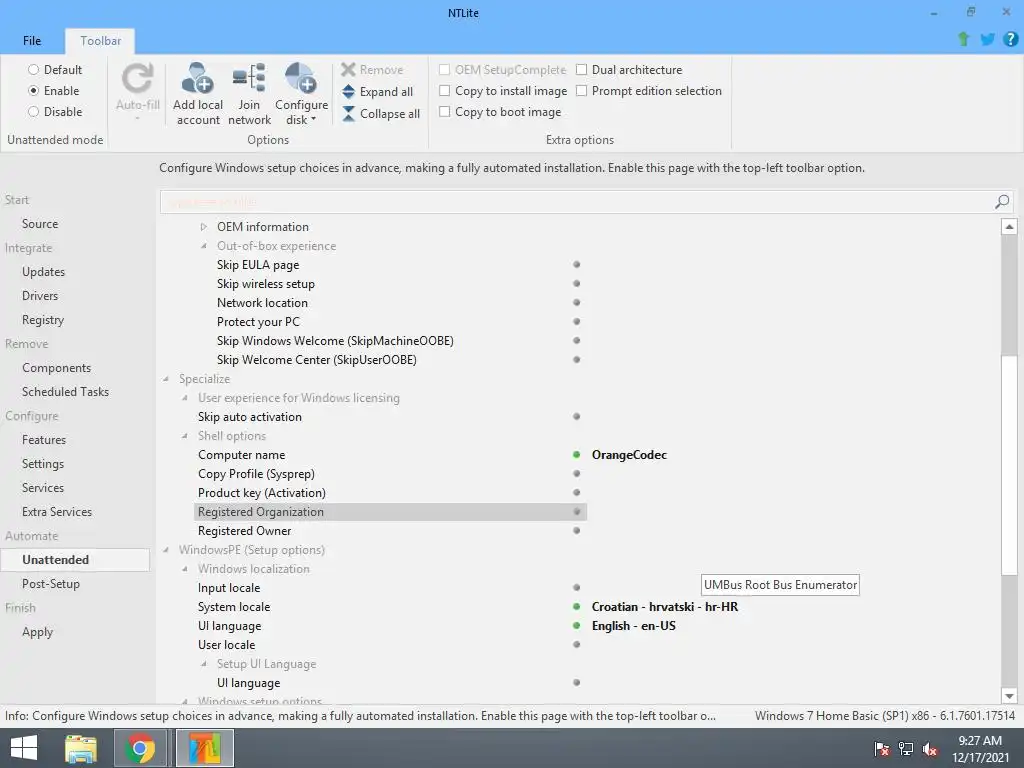Open the Extra Services page
This screenshot has height=768, width=1024.
[57, 512]
